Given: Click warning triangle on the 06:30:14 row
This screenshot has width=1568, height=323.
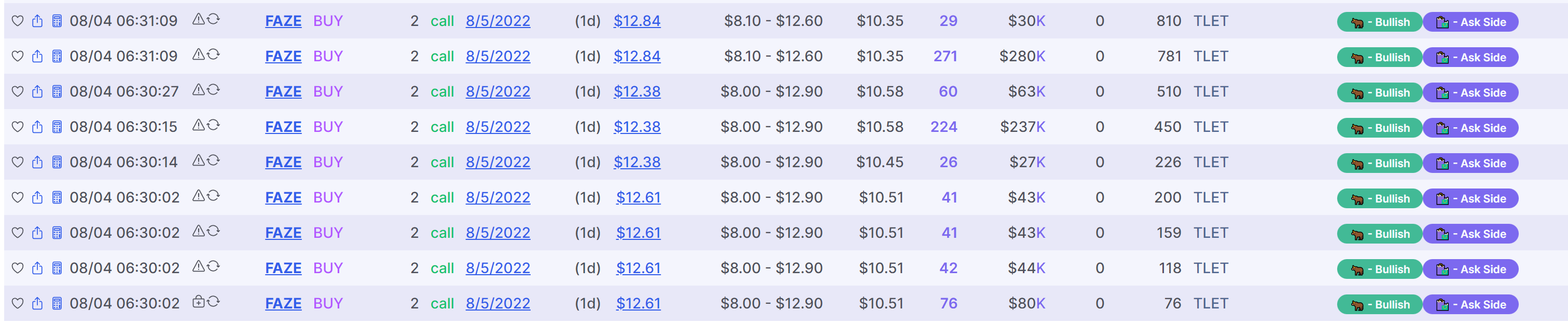Looking at the screenshot, I should tap(199, 160).
